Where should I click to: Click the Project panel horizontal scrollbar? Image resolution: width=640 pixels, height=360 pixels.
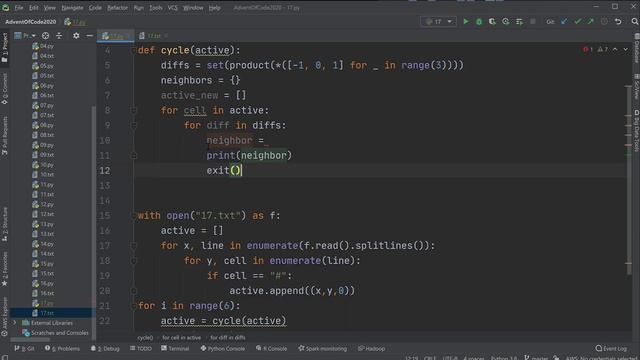tap(31, 339)
